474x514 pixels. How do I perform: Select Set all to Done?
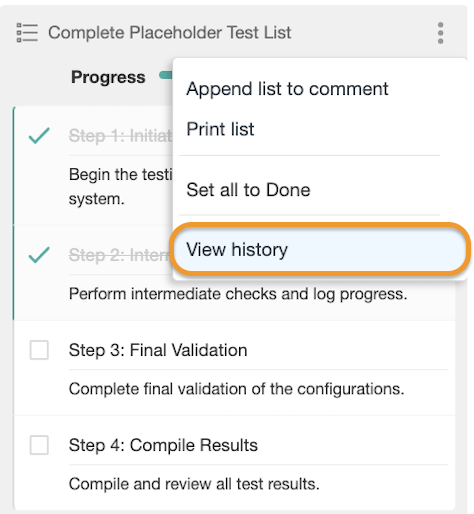(x=248, y=190)
